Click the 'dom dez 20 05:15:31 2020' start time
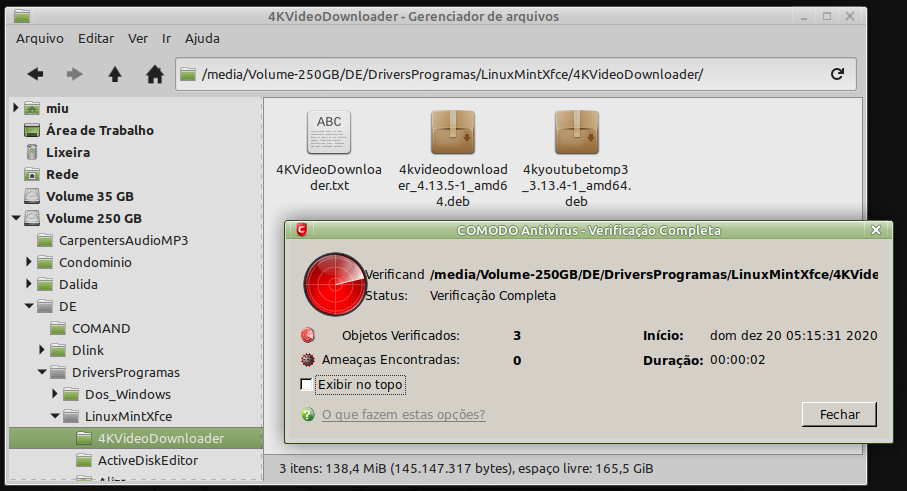The image size is (907, 491). point(794,335)
